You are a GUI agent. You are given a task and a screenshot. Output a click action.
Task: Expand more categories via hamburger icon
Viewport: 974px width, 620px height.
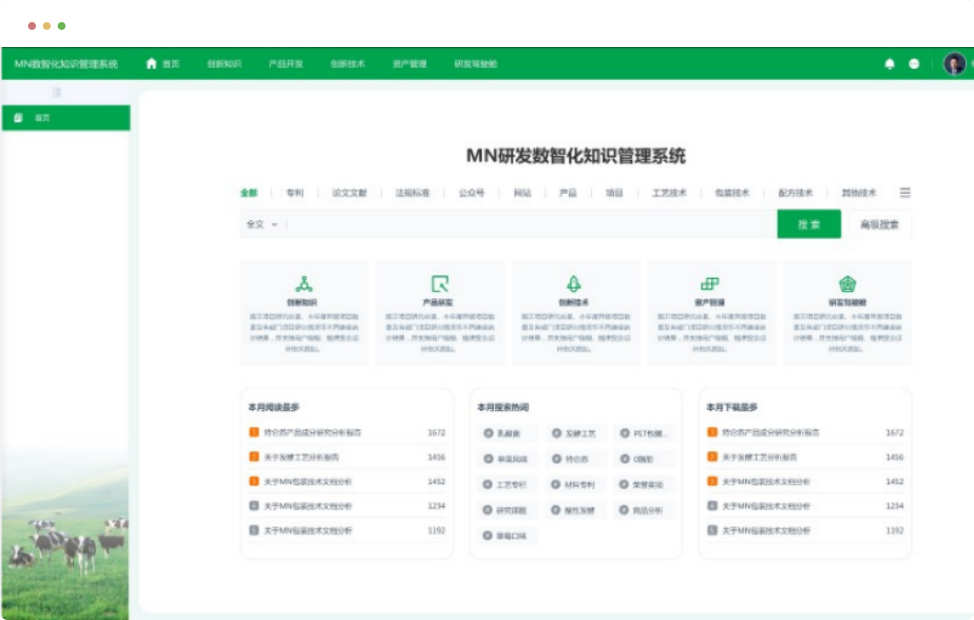[x=905, y=193]
